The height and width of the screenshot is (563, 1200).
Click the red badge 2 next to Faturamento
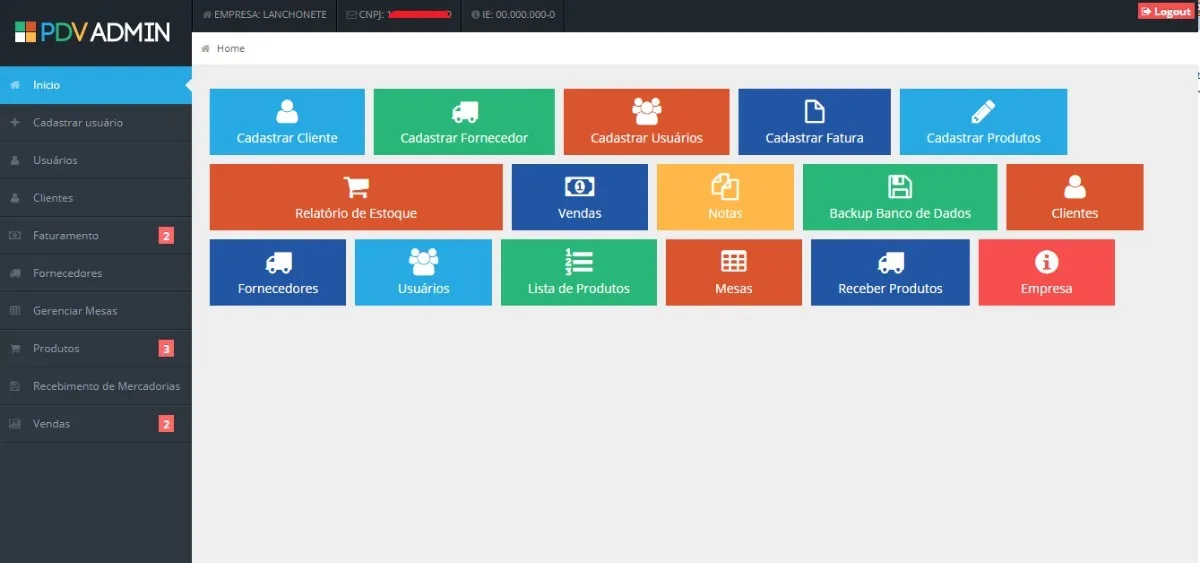click(x=167, y=236)
